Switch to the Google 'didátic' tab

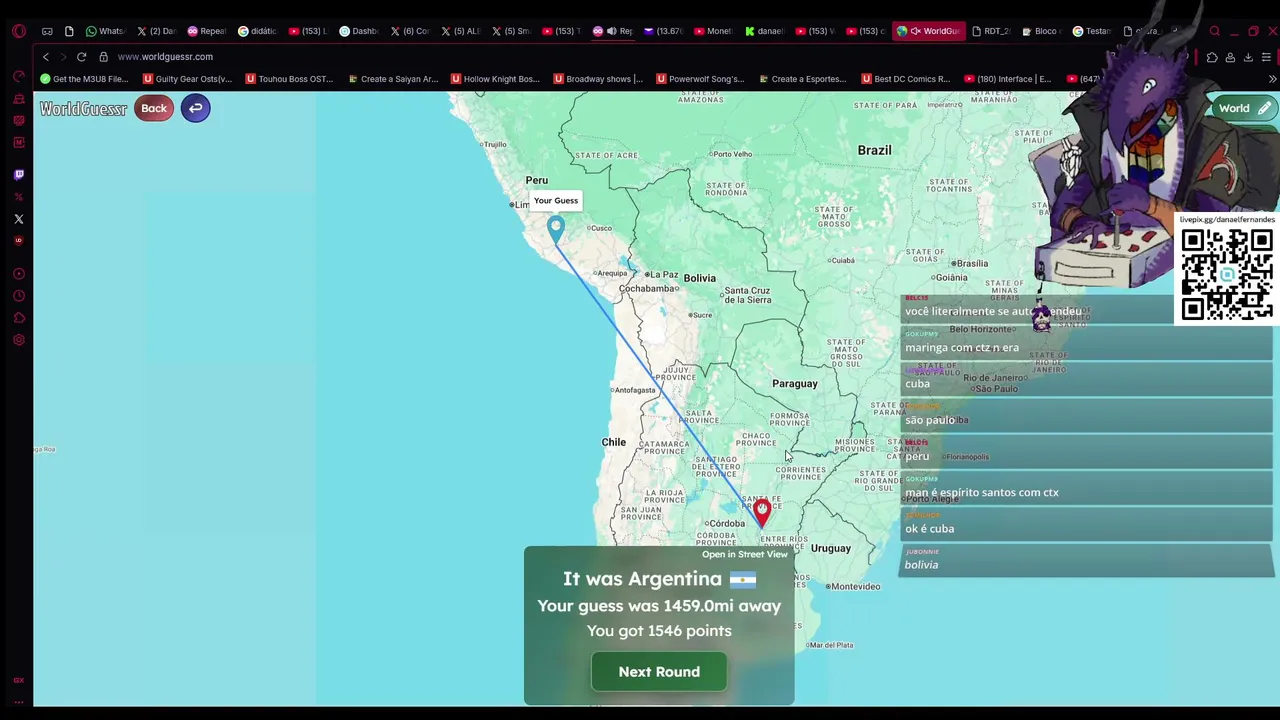(257, 31)
